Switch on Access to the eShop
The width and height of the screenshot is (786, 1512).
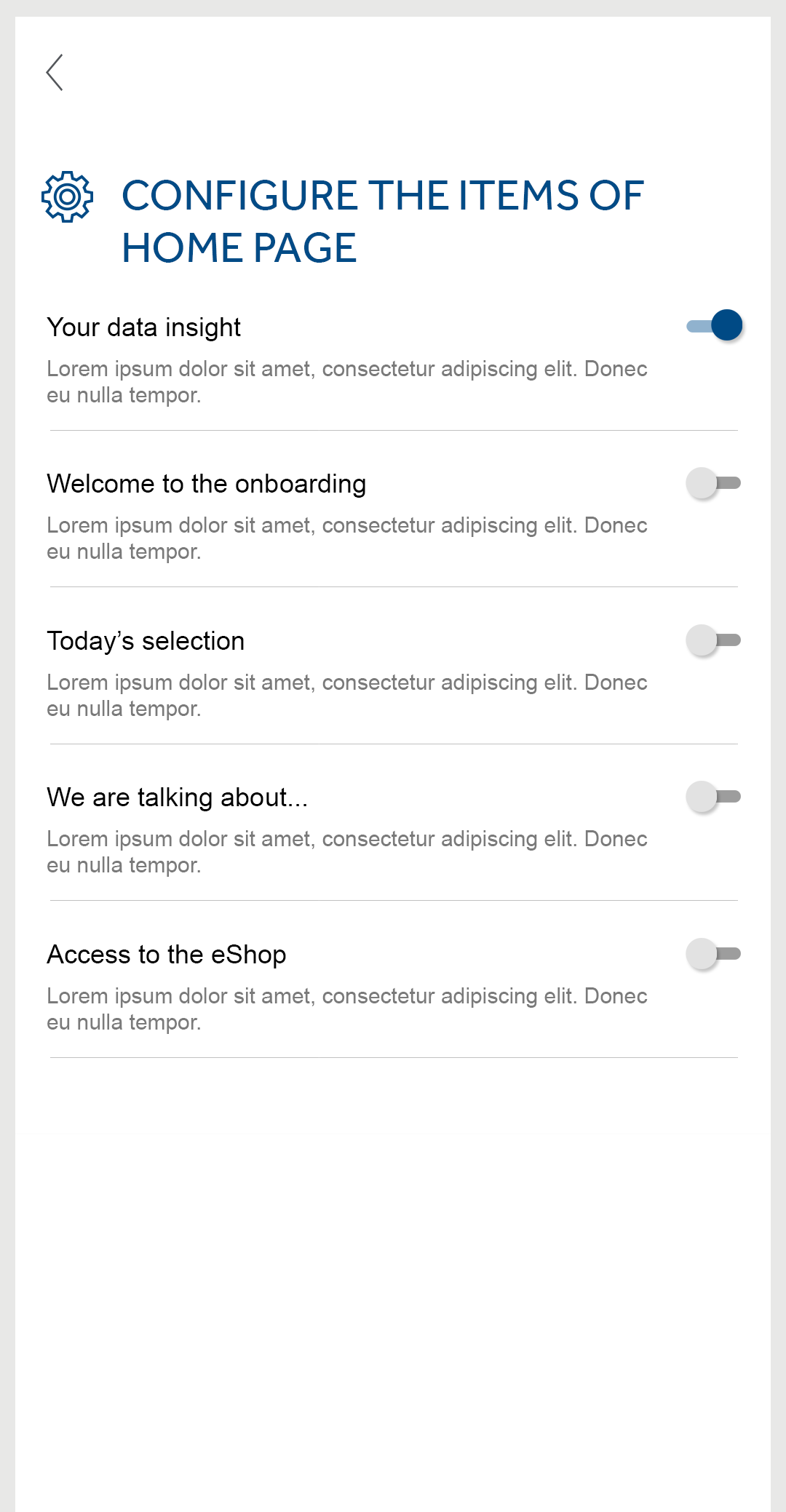click(x=713, y=954)
